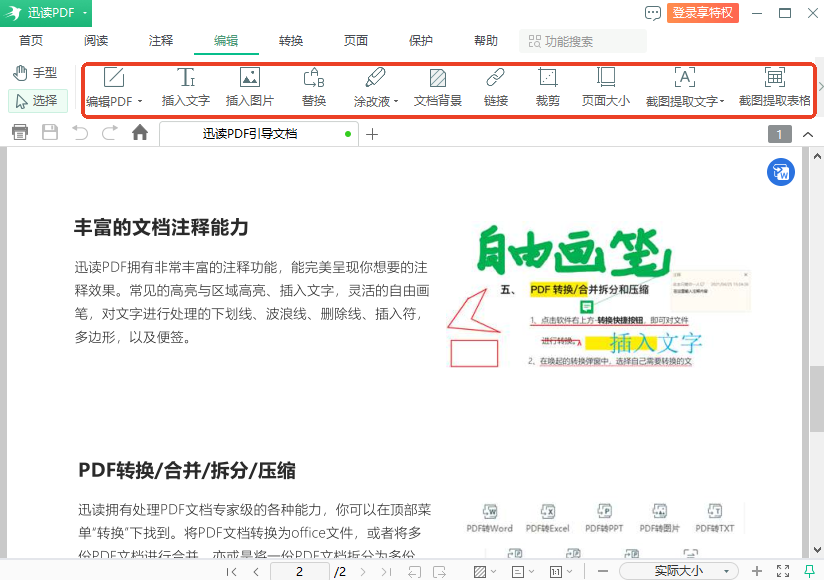Click 截图提取表格 screenshot table extraction
824x580 pixels.
[775, 88]
